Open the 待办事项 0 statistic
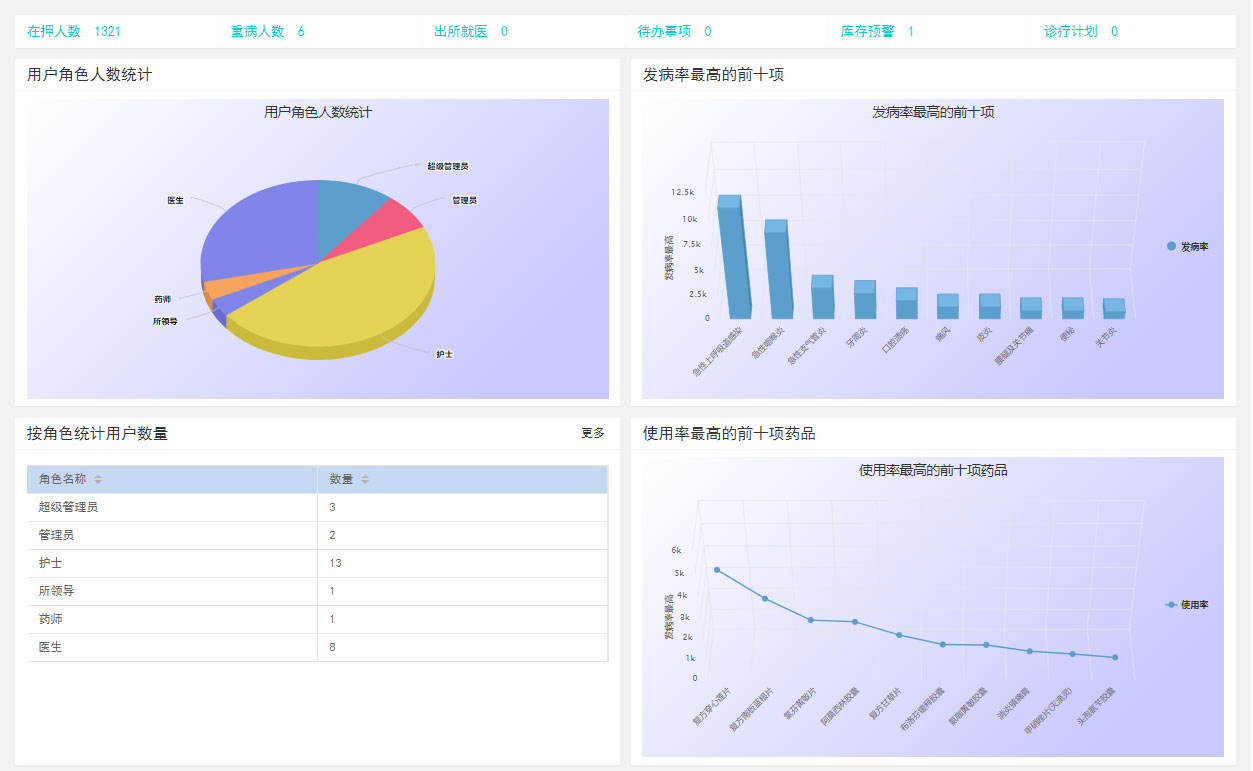This screenshot has height=771, width=1253. 674,31
